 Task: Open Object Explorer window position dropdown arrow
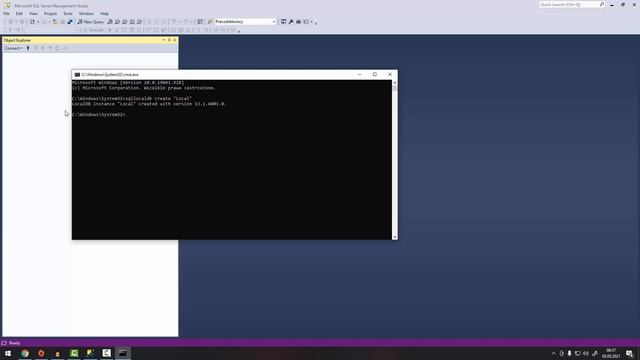[x=163, y=40]
